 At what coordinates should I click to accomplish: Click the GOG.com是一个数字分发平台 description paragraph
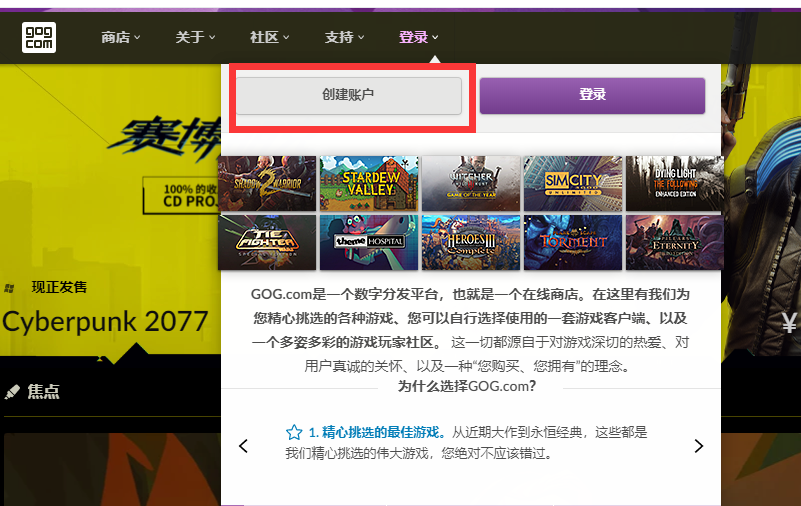(470, 330)
